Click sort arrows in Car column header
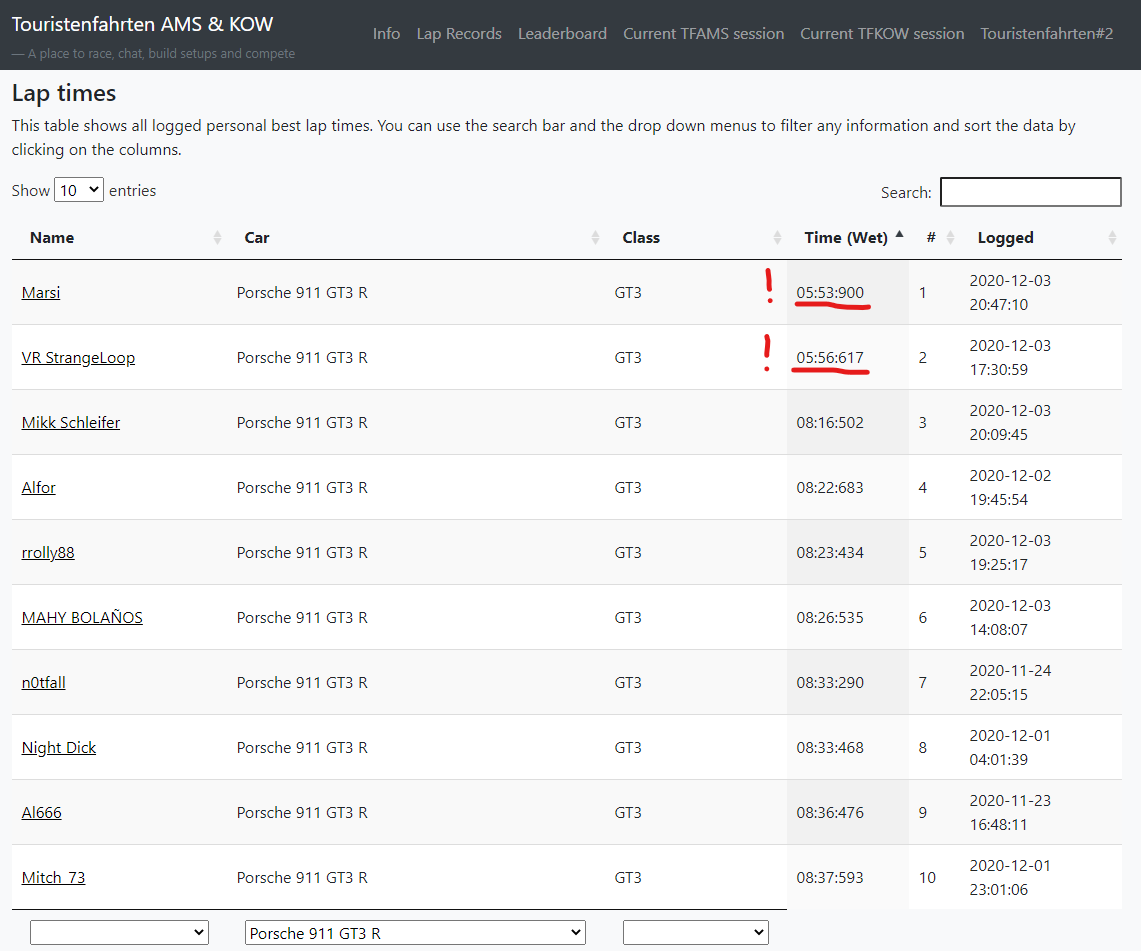The width and height of the screenshot is (1141, 951). pyautogui.click(x=596, y=238)
